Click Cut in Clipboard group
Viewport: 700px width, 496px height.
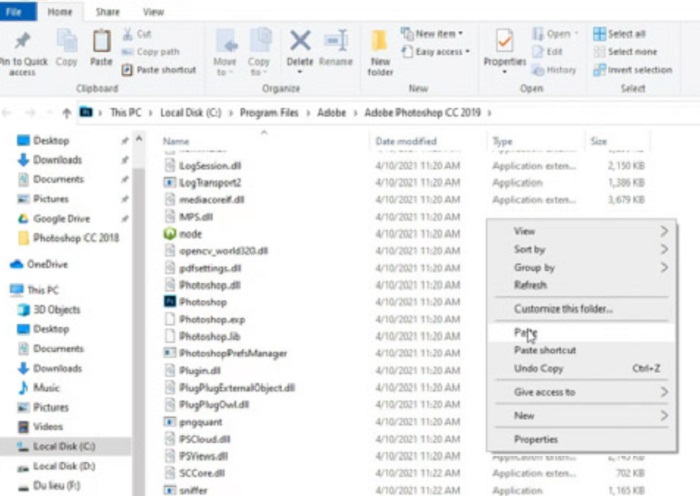(137, 34)
